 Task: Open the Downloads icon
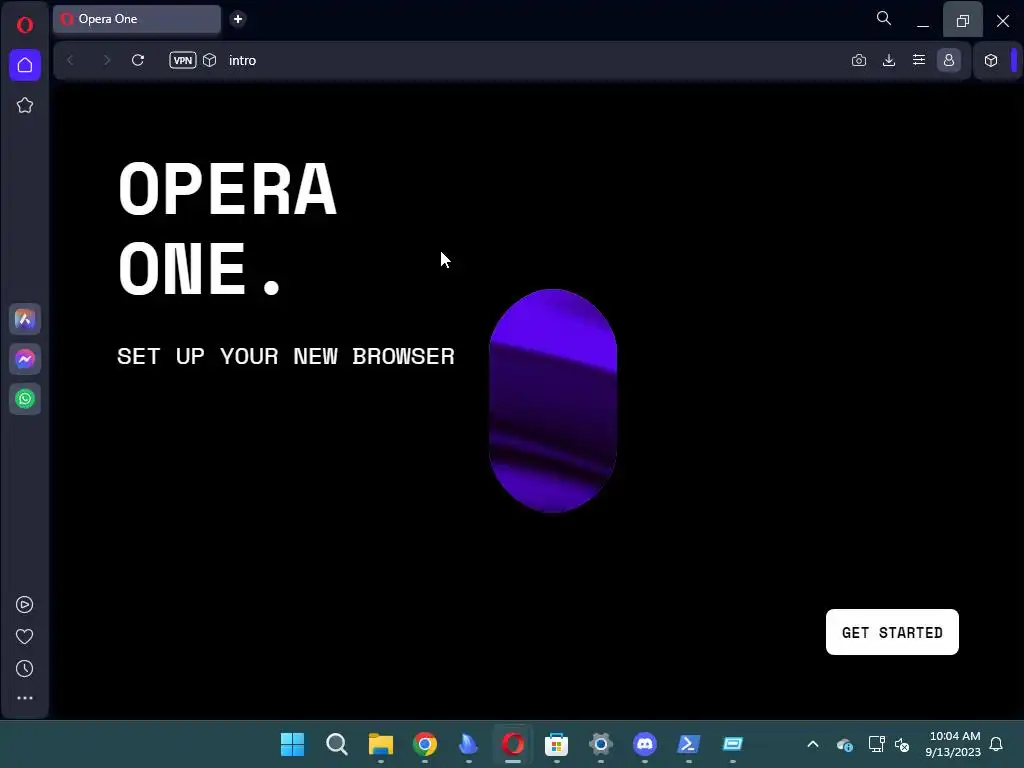889,60
